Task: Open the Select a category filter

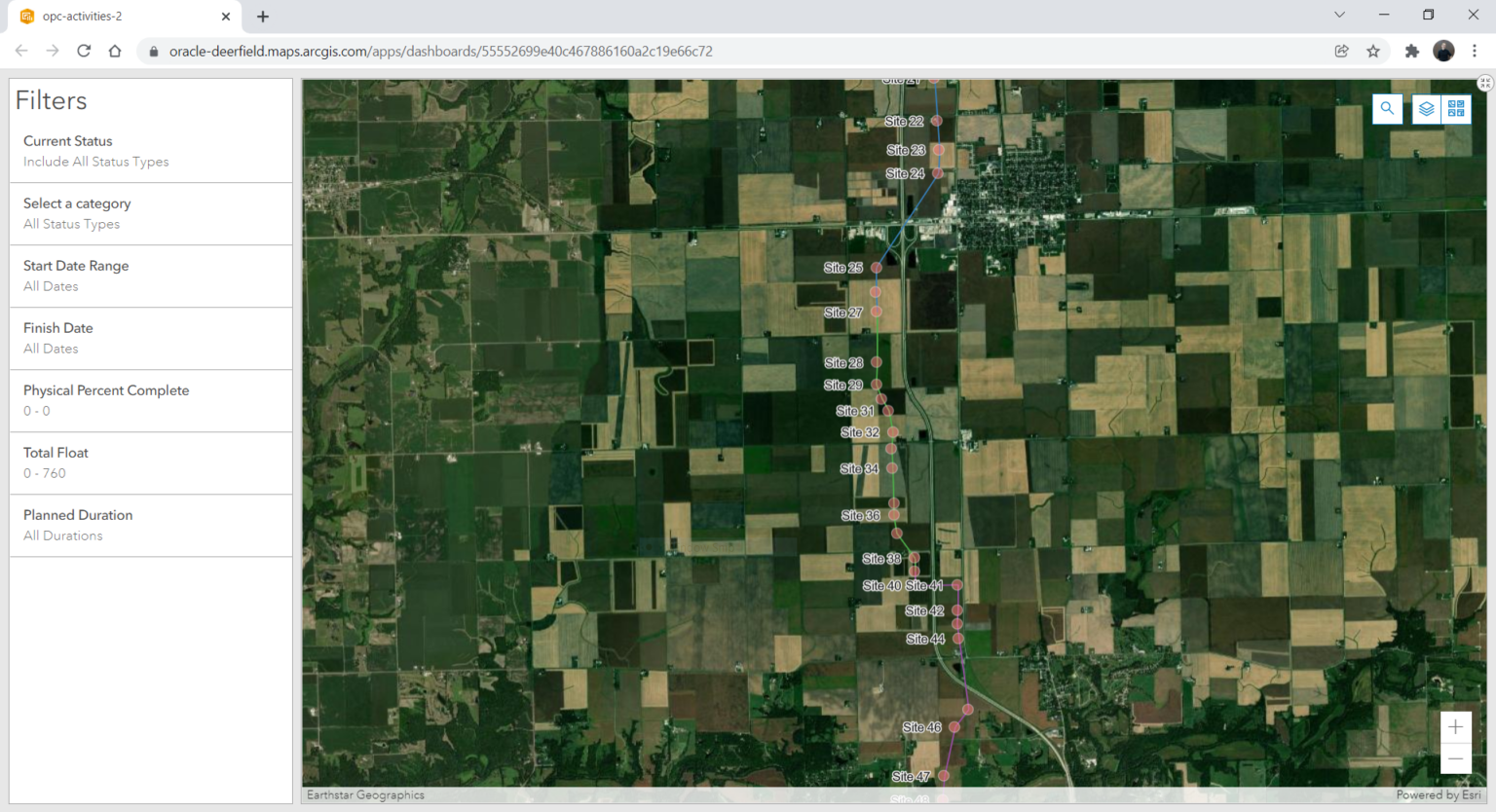Action: (150, 213)
